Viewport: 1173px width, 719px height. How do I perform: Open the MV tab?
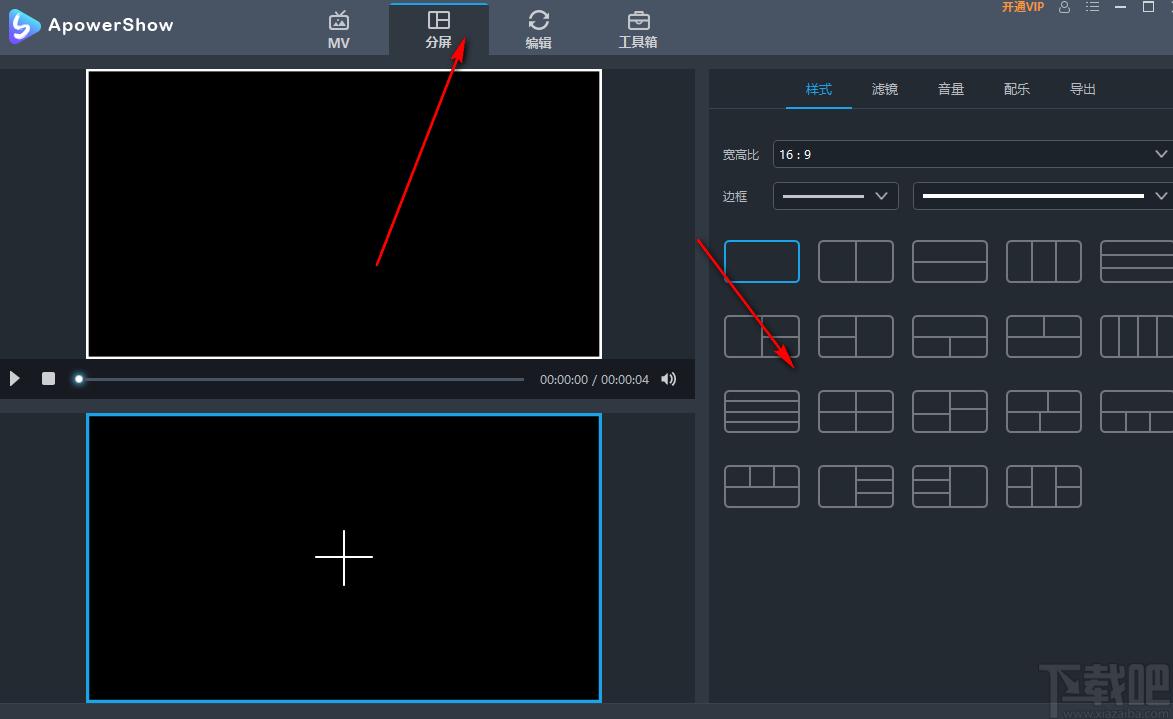[x=339, y=30]
